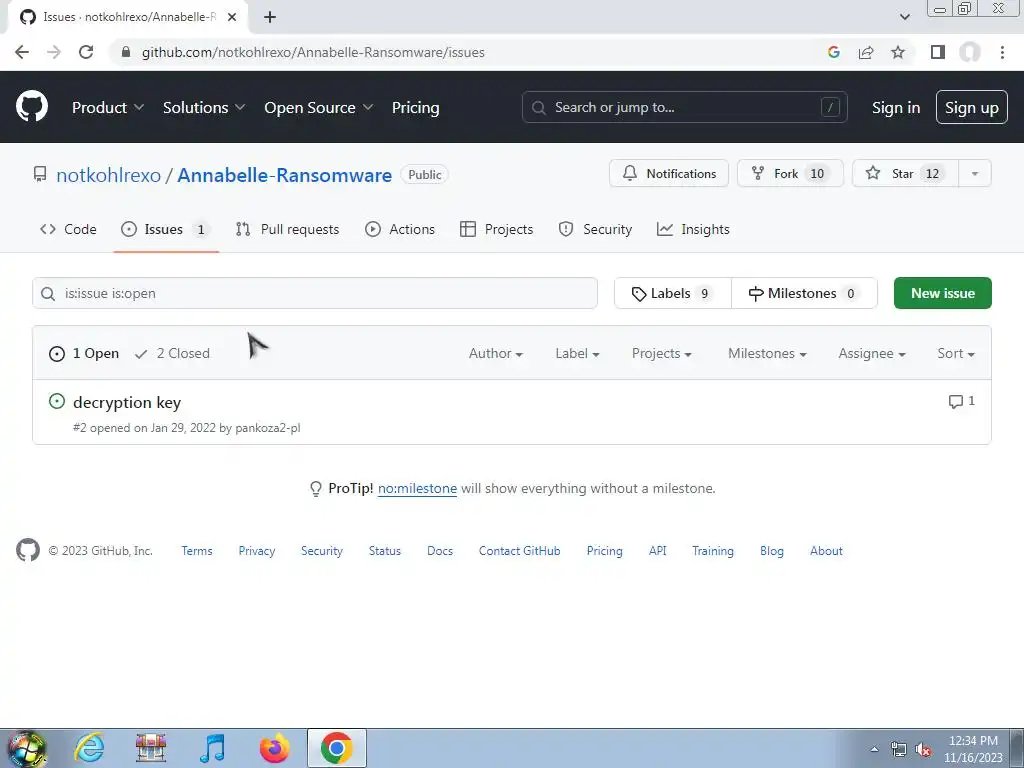
Task: Click the Sign up button
Action: pyautogui.click(x=972, y=107)
